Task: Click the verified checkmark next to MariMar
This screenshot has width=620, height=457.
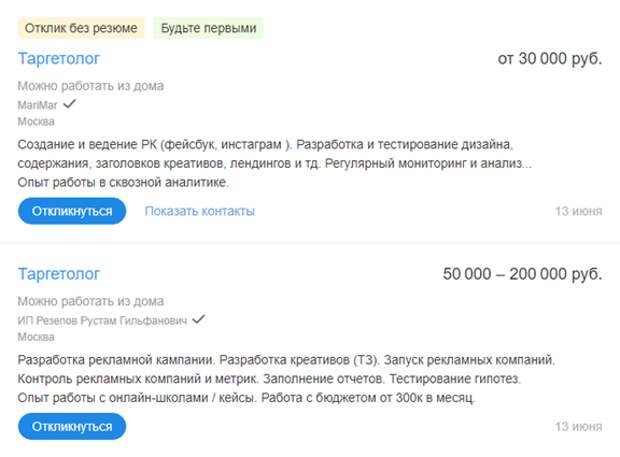Action: click(70, 104)
